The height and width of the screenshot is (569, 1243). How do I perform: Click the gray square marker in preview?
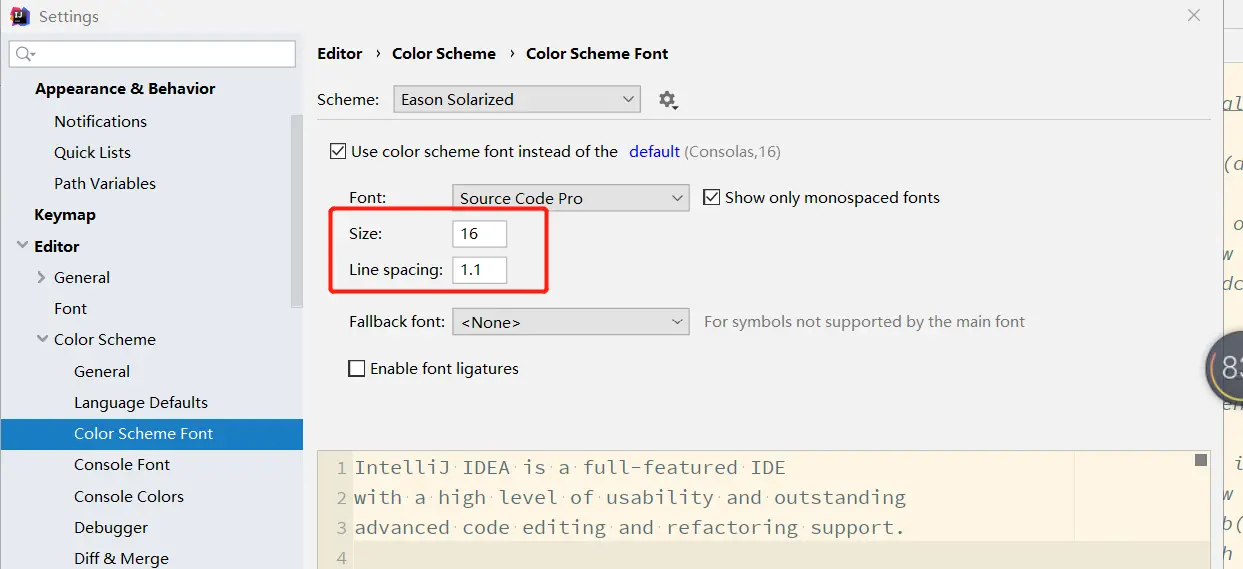[1200, 460]
